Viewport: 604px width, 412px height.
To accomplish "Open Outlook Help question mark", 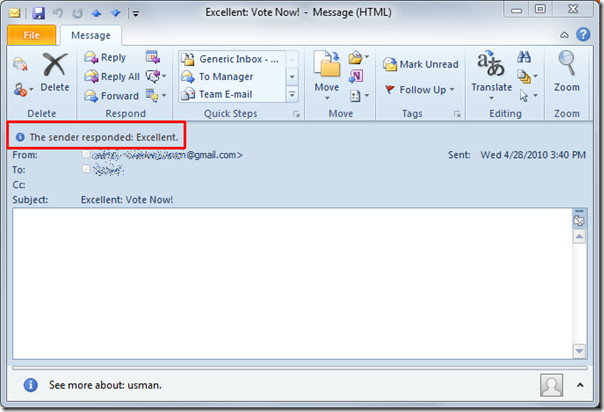I will pos(583,34).
